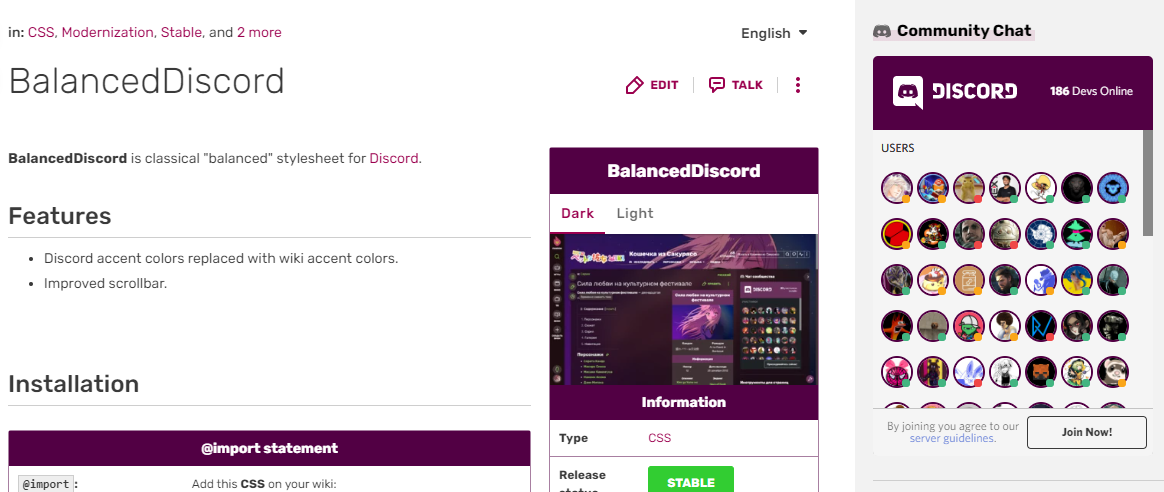Select green character with white cap avatar
This screenshot has width=1164, height=492.
point(969,326)
